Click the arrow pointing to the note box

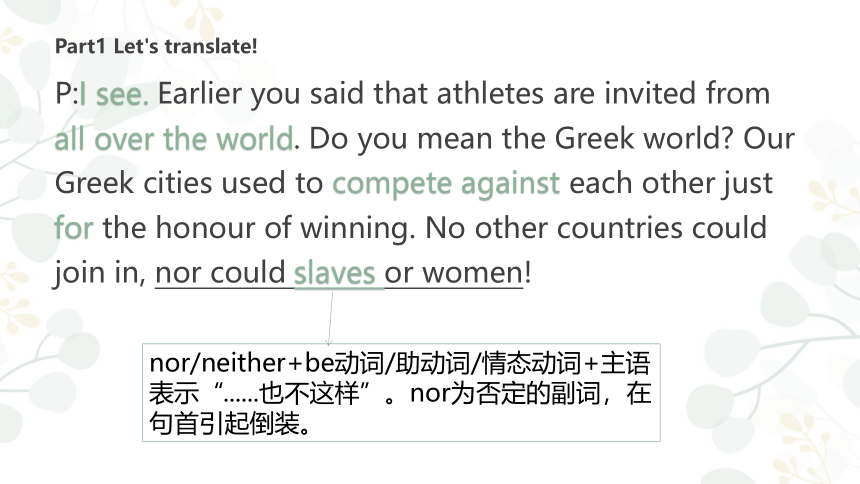tap(330, 318)
